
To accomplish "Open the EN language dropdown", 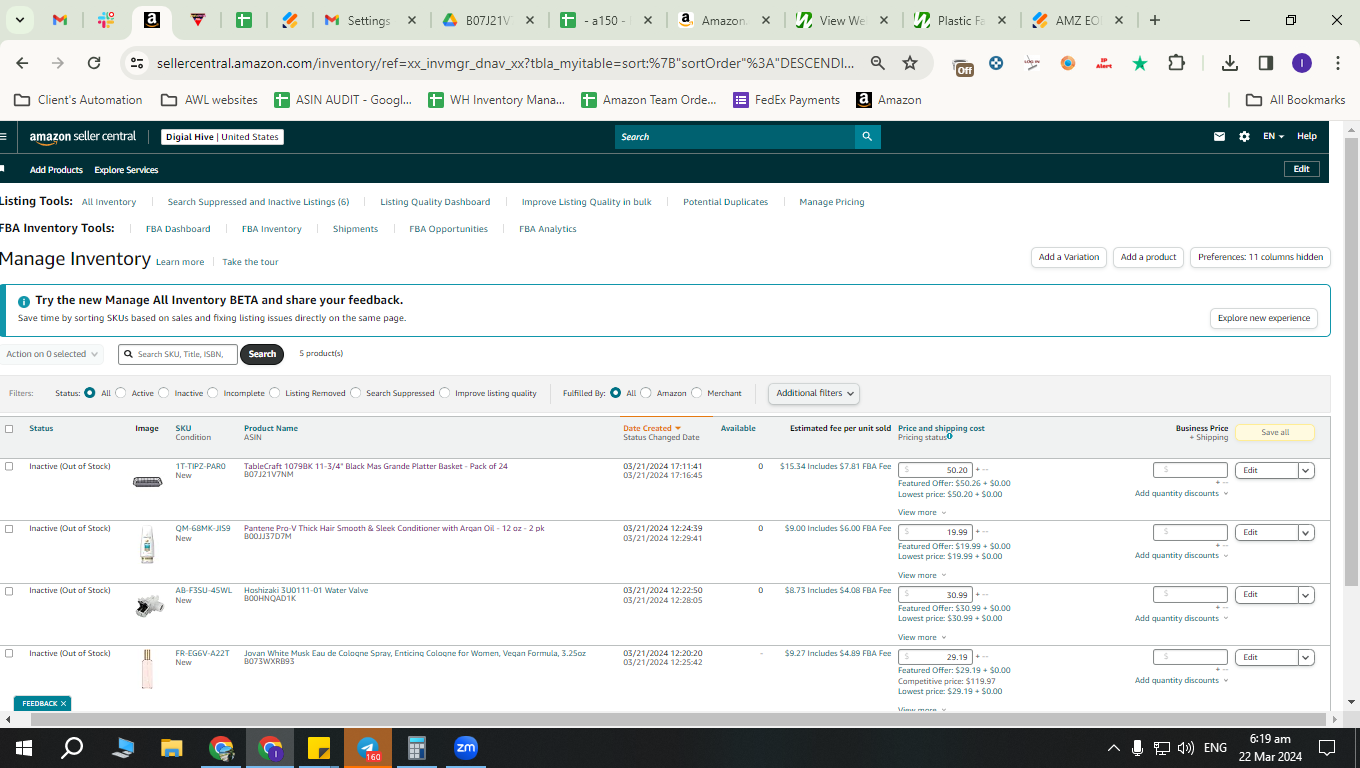I will [1273, 137].
